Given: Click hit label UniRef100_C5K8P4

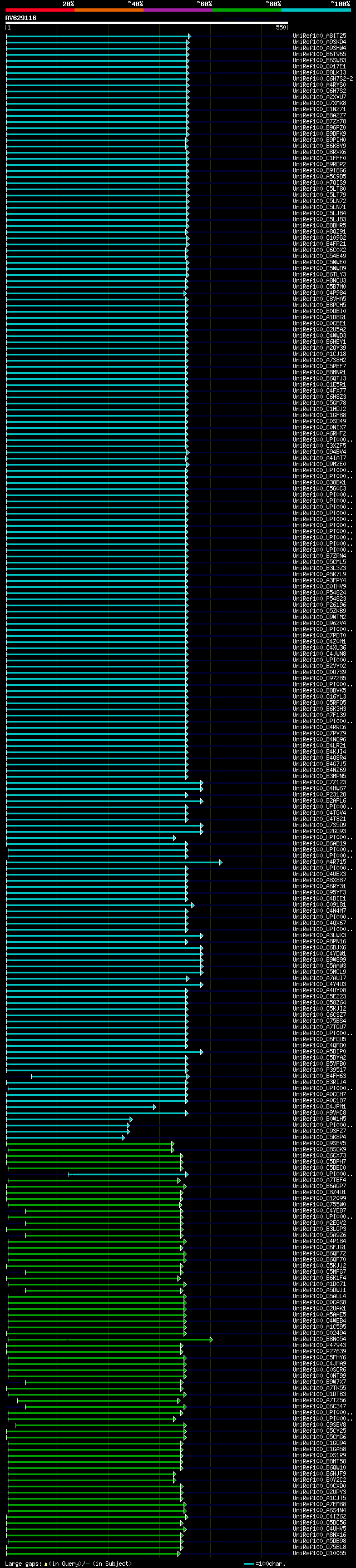Looking at the screenshot, I should (x=319, y=1137).
